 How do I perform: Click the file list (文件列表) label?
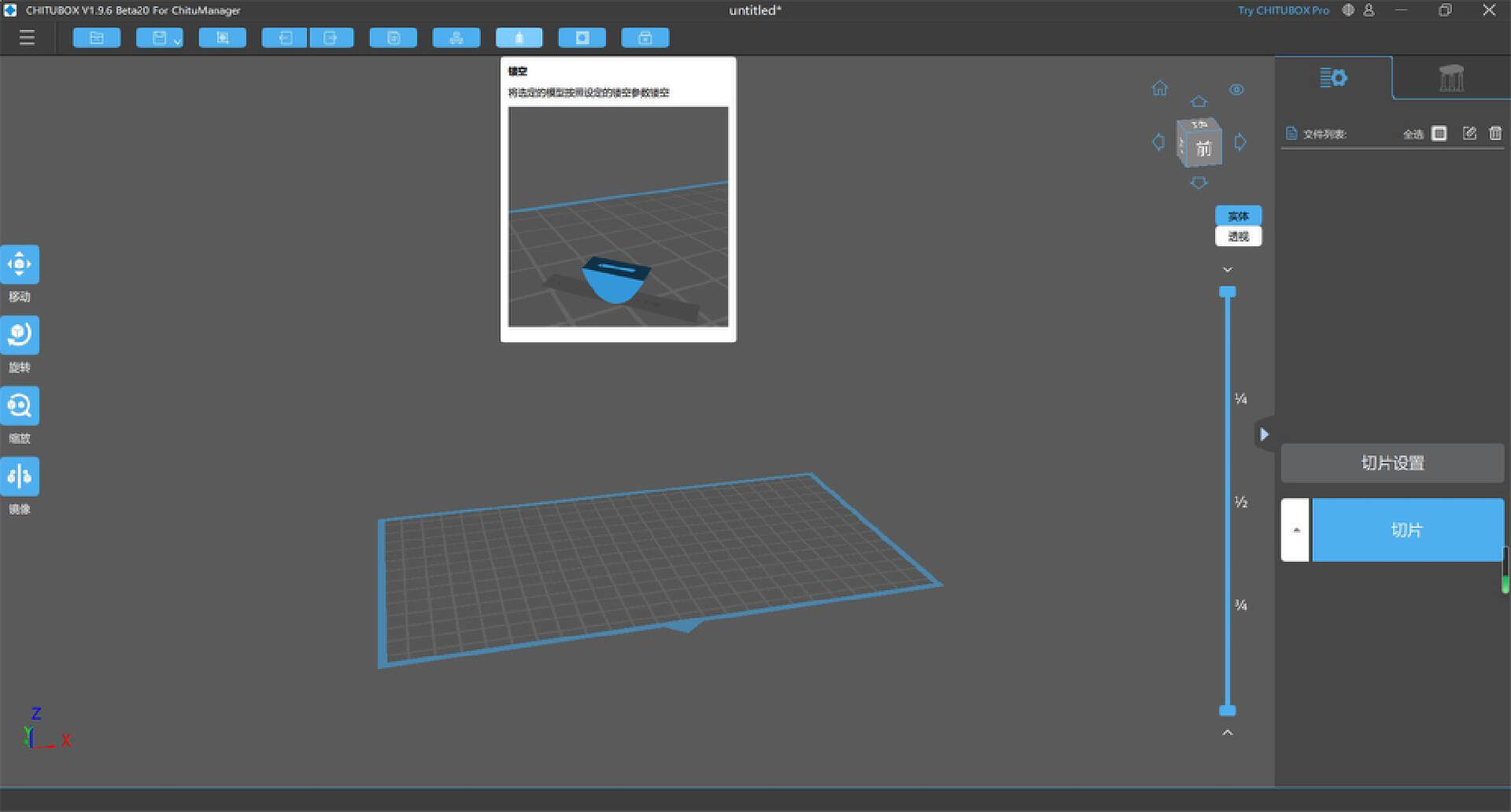tap(1324, 134)
